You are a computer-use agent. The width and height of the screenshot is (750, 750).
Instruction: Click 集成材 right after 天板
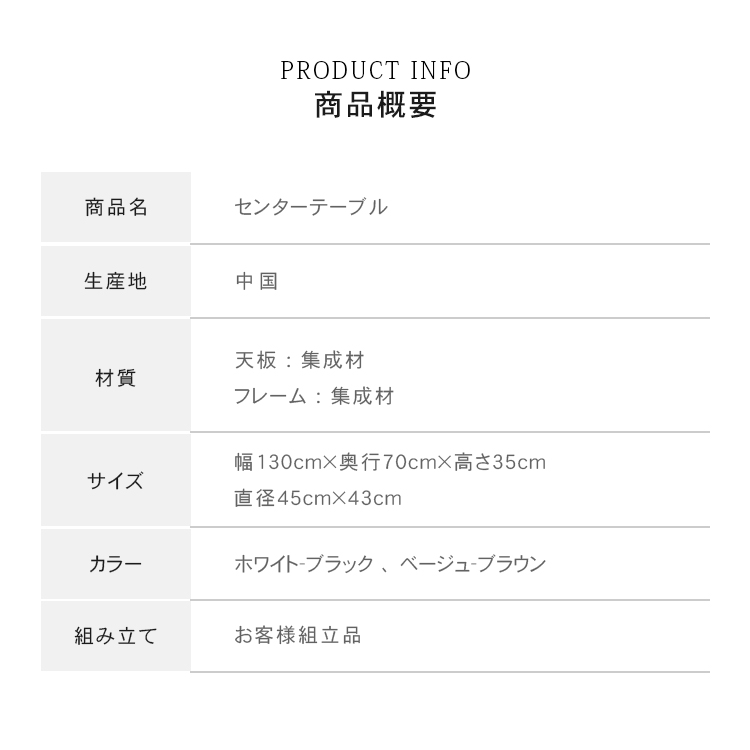(333, 359)
